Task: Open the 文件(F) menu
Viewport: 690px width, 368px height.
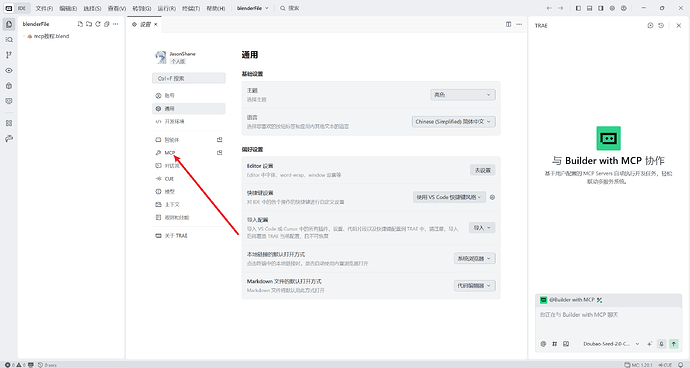Action: click(44, 8)
